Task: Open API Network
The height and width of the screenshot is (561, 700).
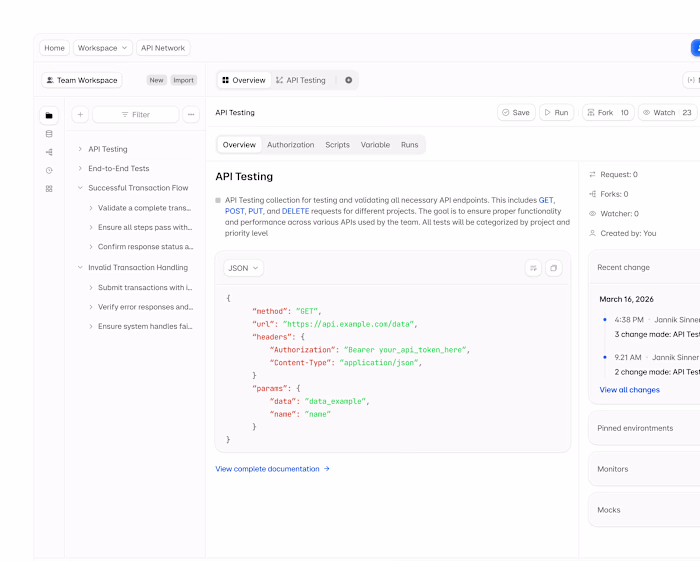Action: pos(163,48)
